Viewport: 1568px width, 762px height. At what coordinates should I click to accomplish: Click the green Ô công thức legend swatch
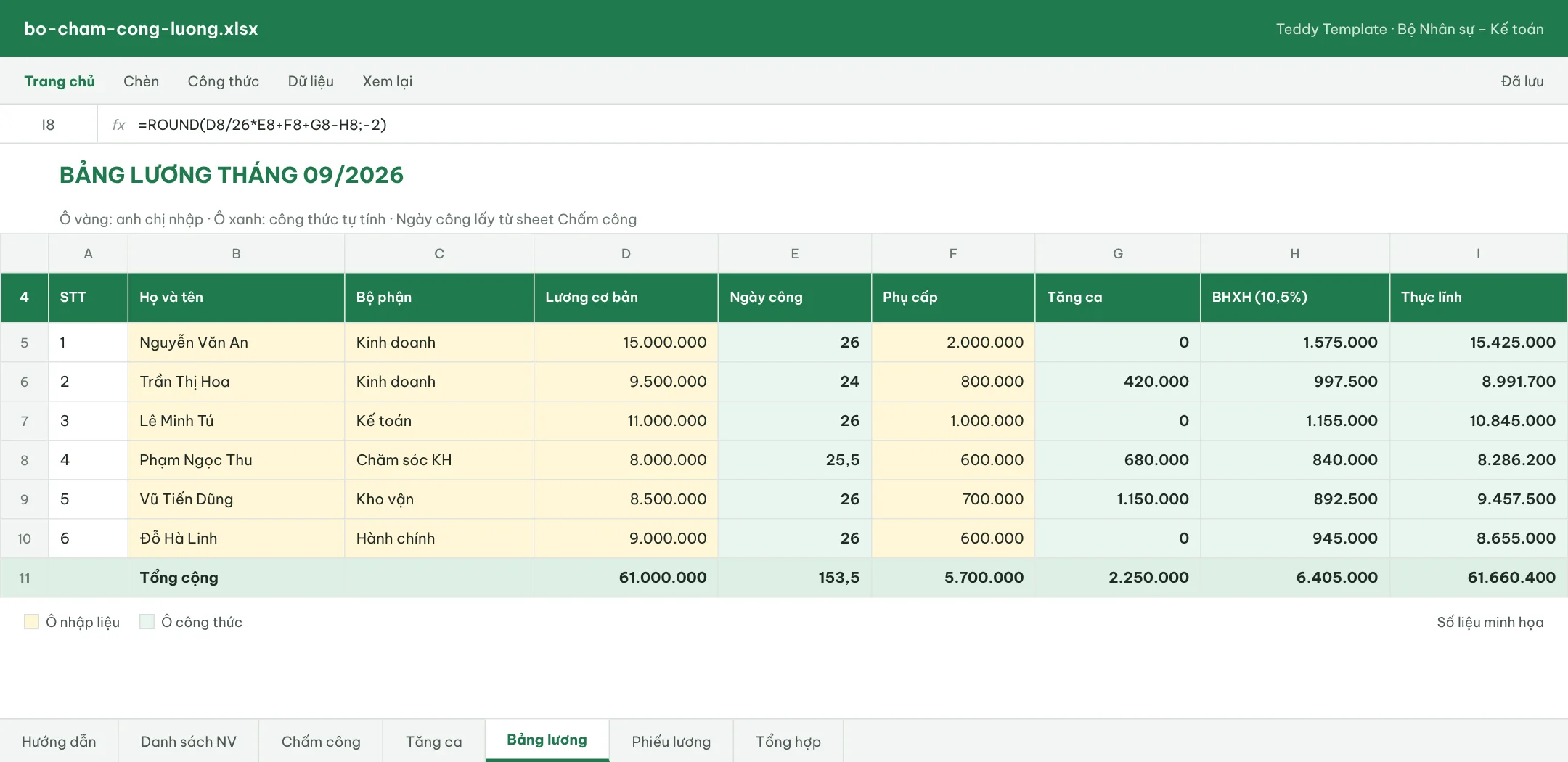pyautogui.click(x=147, y=621)
